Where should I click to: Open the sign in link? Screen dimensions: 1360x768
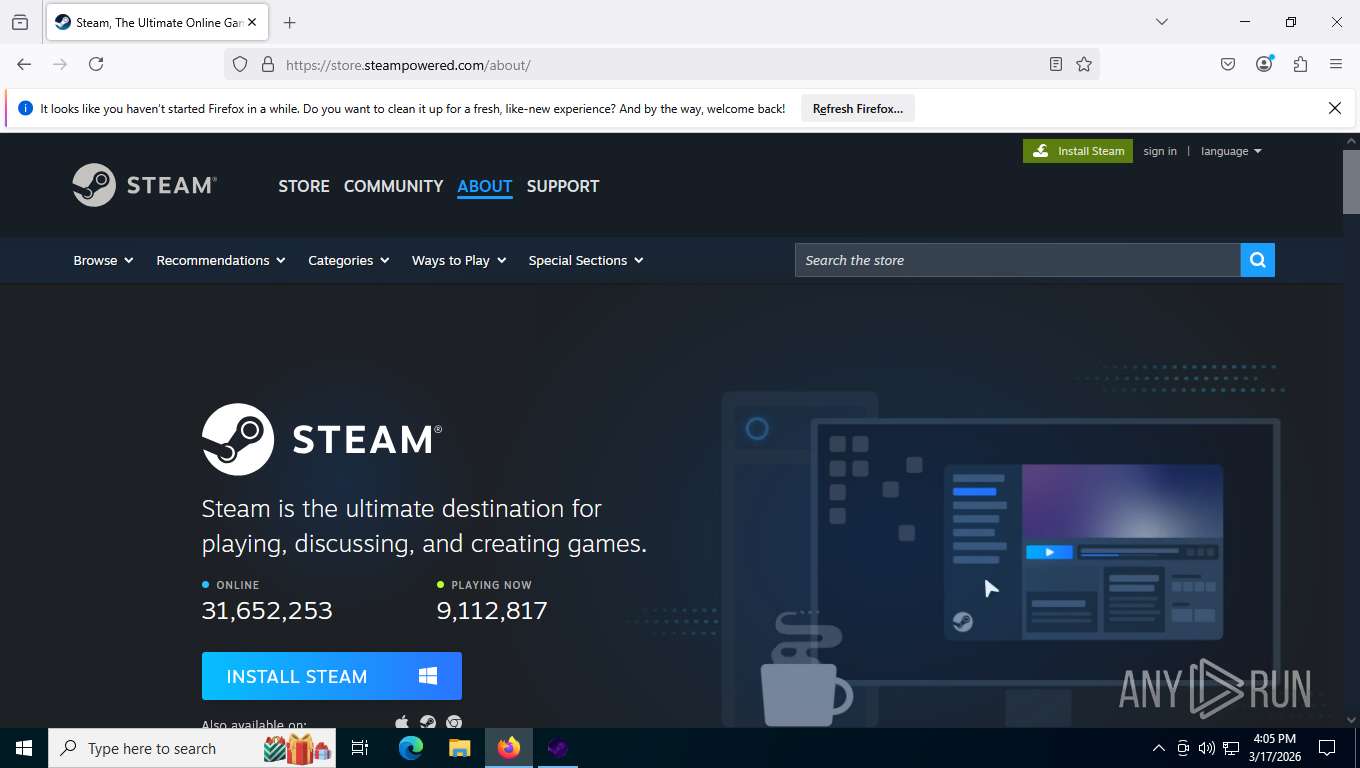pos(1160,151)
